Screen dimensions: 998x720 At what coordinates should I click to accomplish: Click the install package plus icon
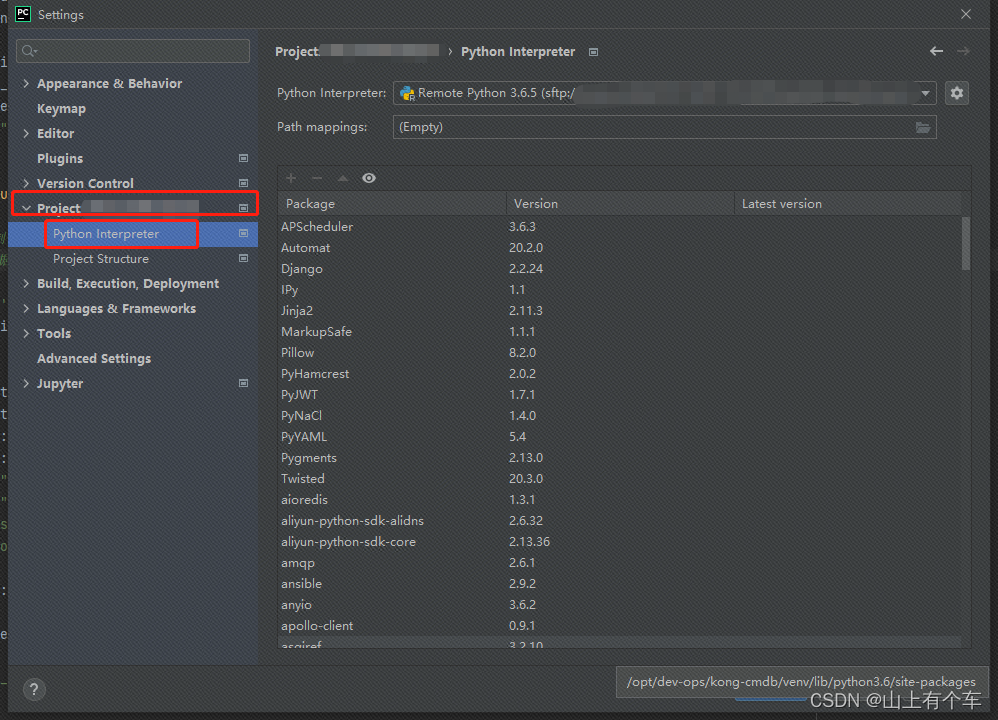coord(291,178)
